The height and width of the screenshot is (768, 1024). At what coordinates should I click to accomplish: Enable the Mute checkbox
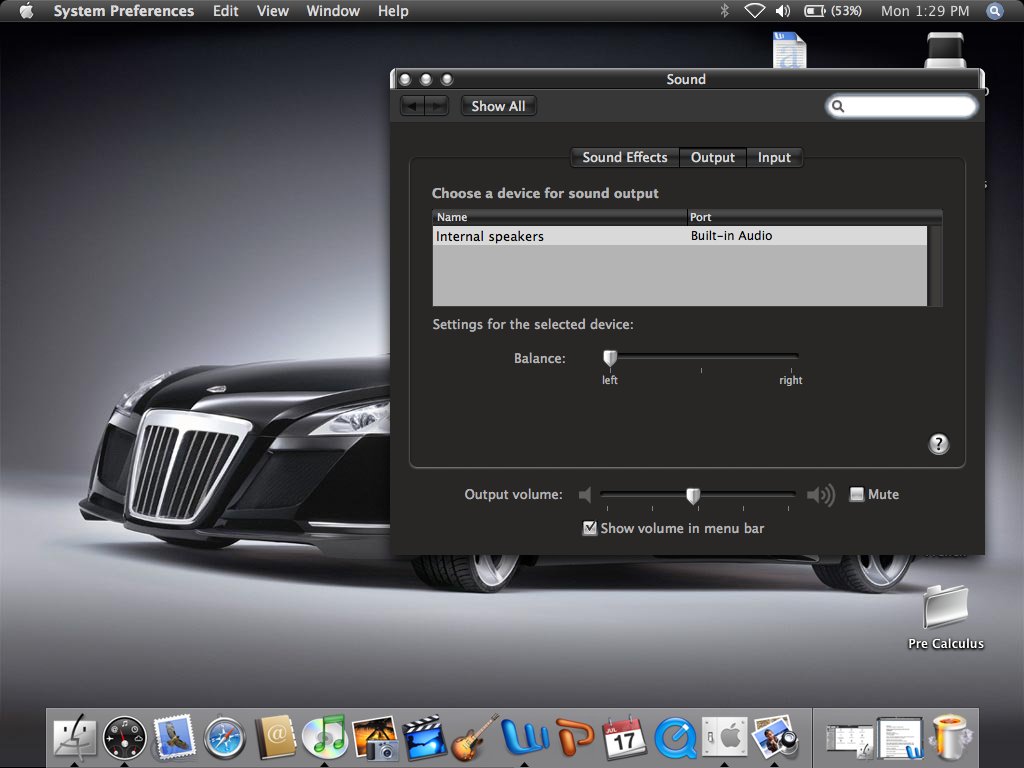pyautogui.click(x=857, y=494)
